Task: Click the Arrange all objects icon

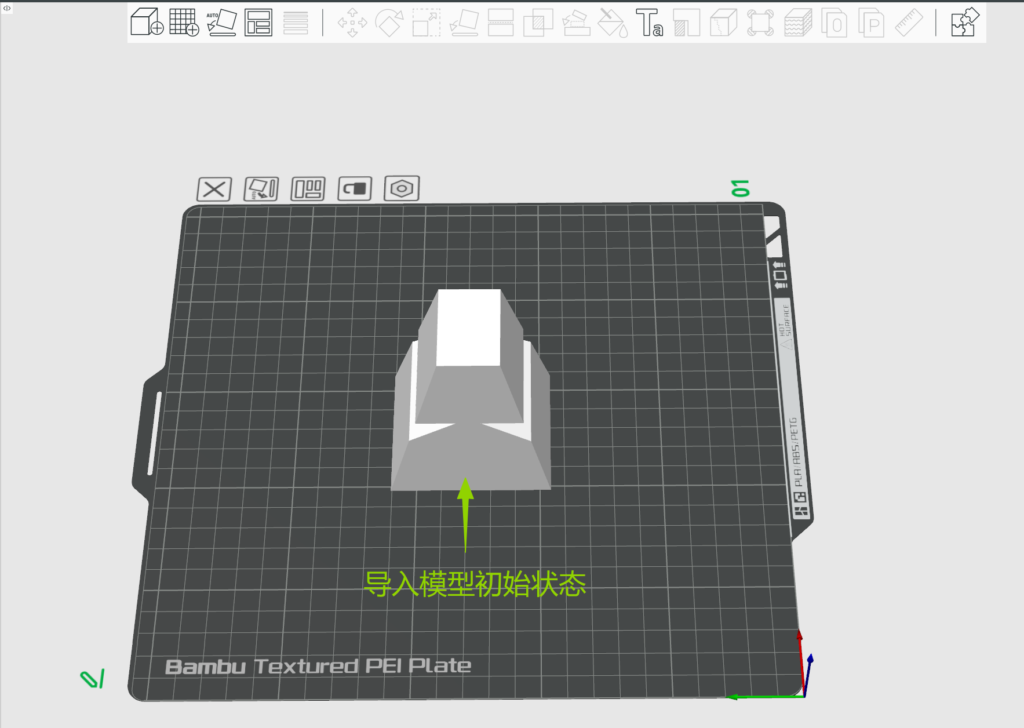Action: tap(259, 22)
